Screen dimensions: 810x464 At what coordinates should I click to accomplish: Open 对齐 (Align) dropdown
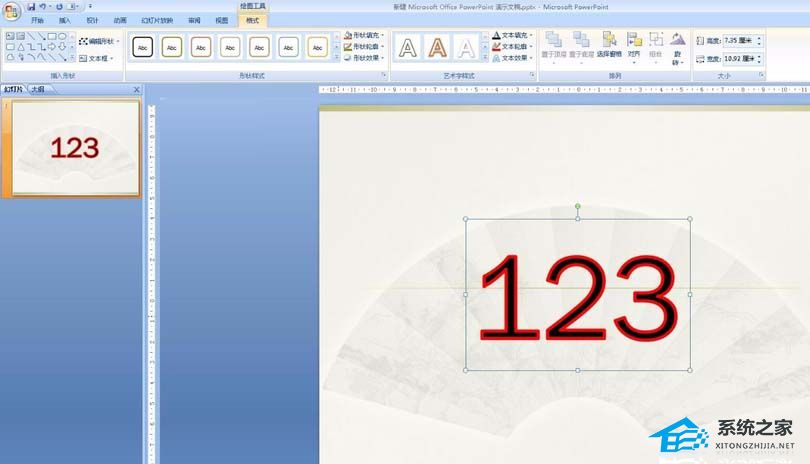[x=634, y=48]
